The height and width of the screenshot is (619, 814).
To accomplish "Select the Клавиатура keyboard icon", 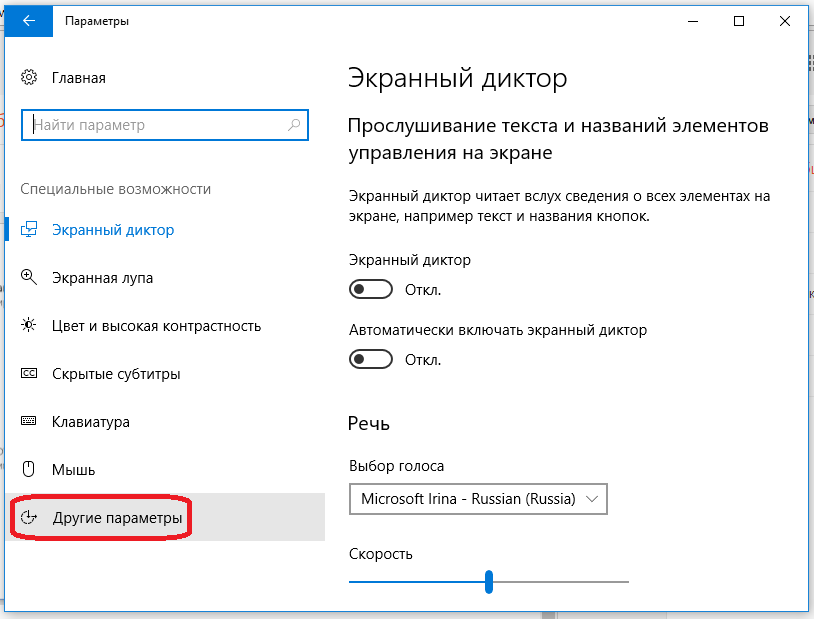I will (x=29, y=421).
